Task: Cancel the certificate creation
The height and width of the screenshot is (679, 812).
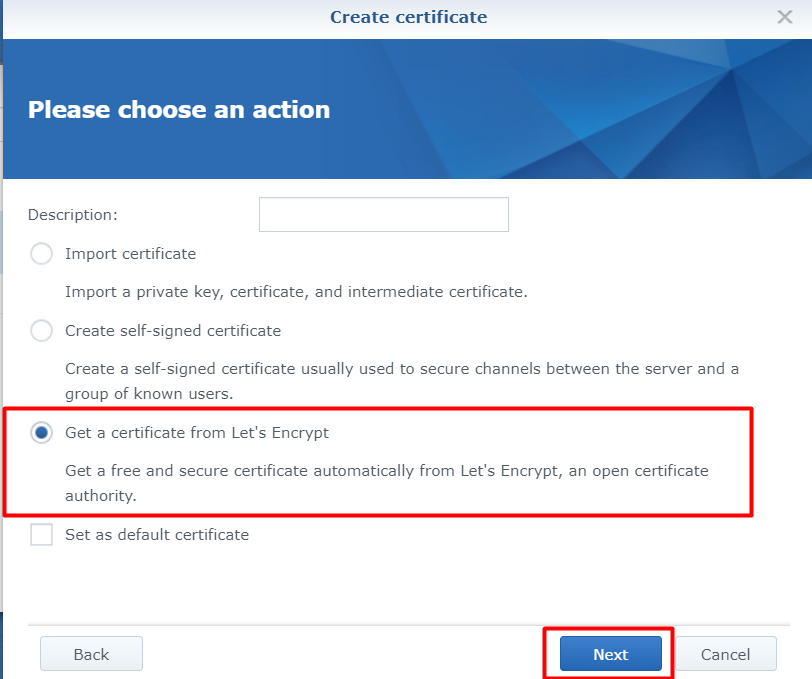Action: (x=726, y=654)
